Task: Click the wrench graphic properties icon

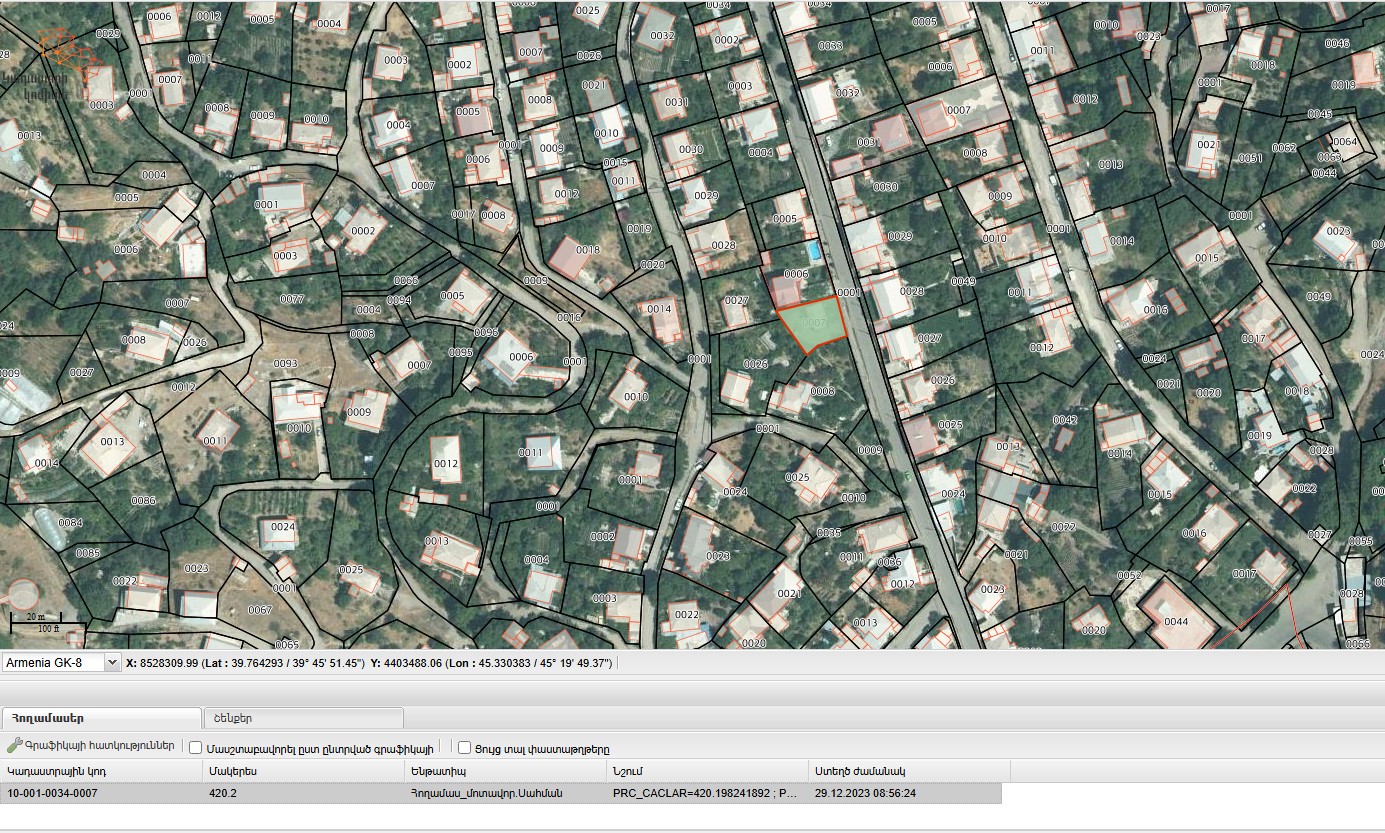Action: [x=14, y=746]
